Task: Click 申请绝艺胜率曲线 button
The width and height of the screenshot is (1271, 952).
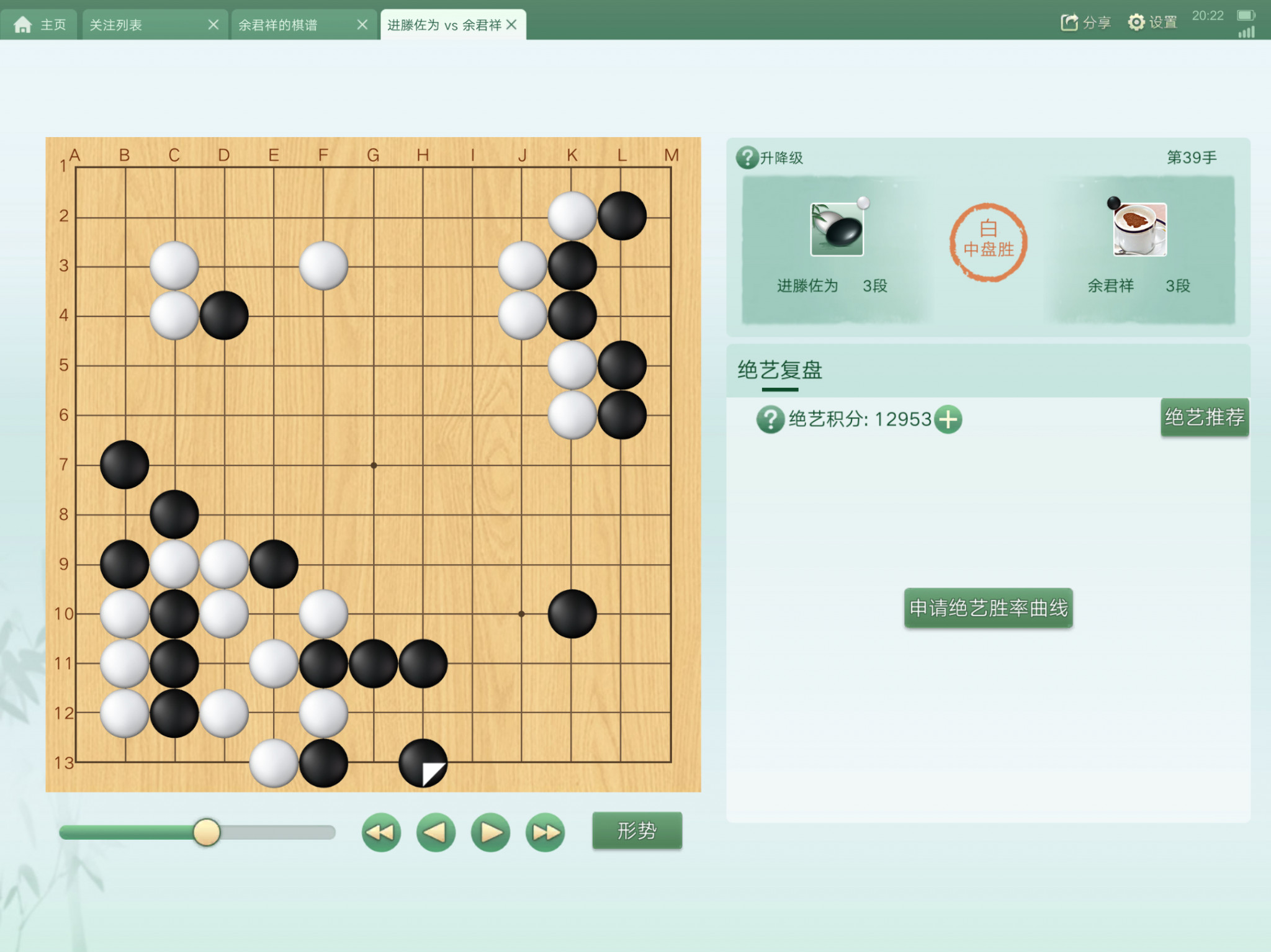Action: pyautogui.click(x=988, y=608)
